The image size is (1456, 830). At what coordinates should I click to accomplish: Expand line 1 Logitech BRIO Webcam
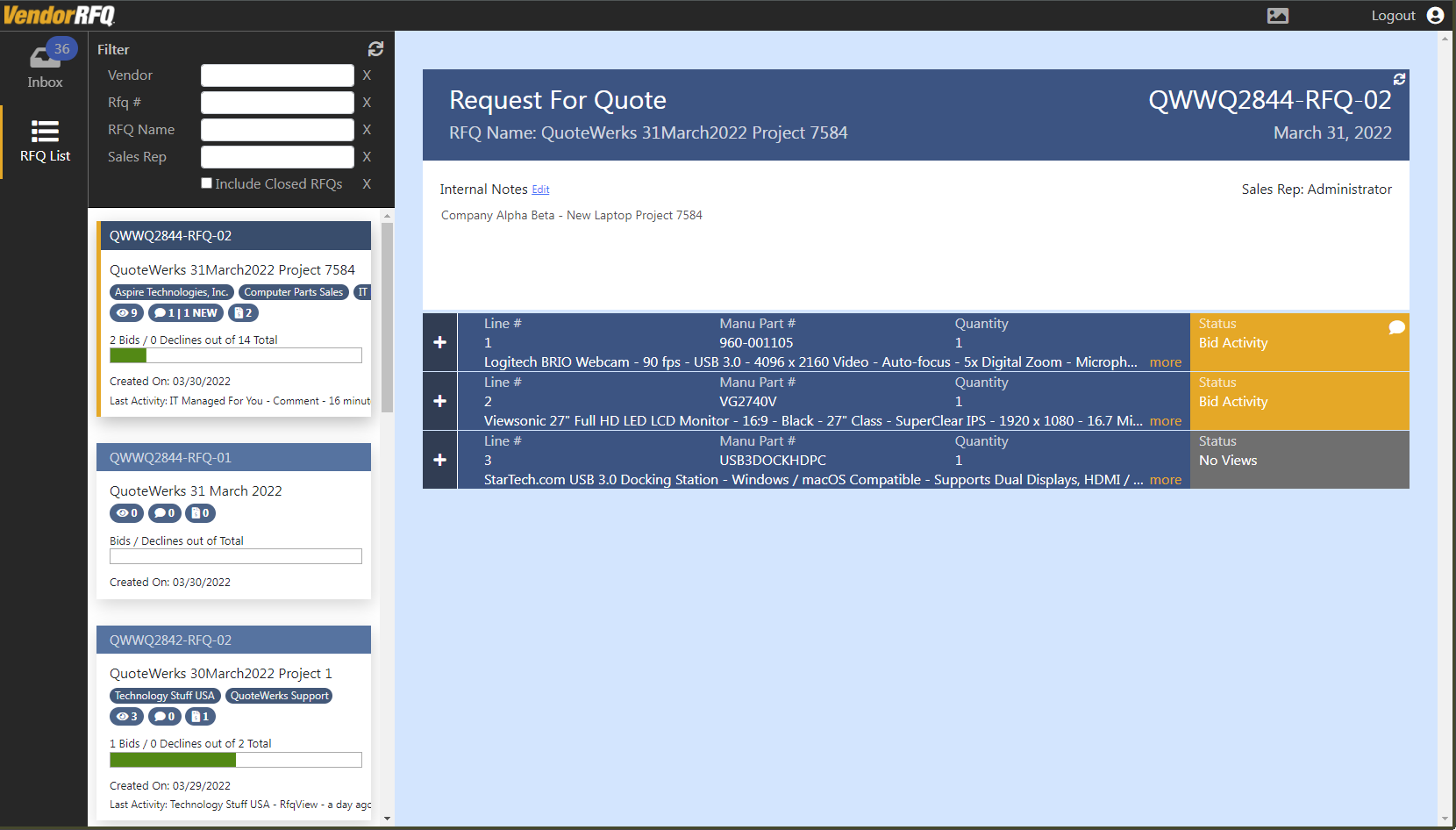click(440, 342)
